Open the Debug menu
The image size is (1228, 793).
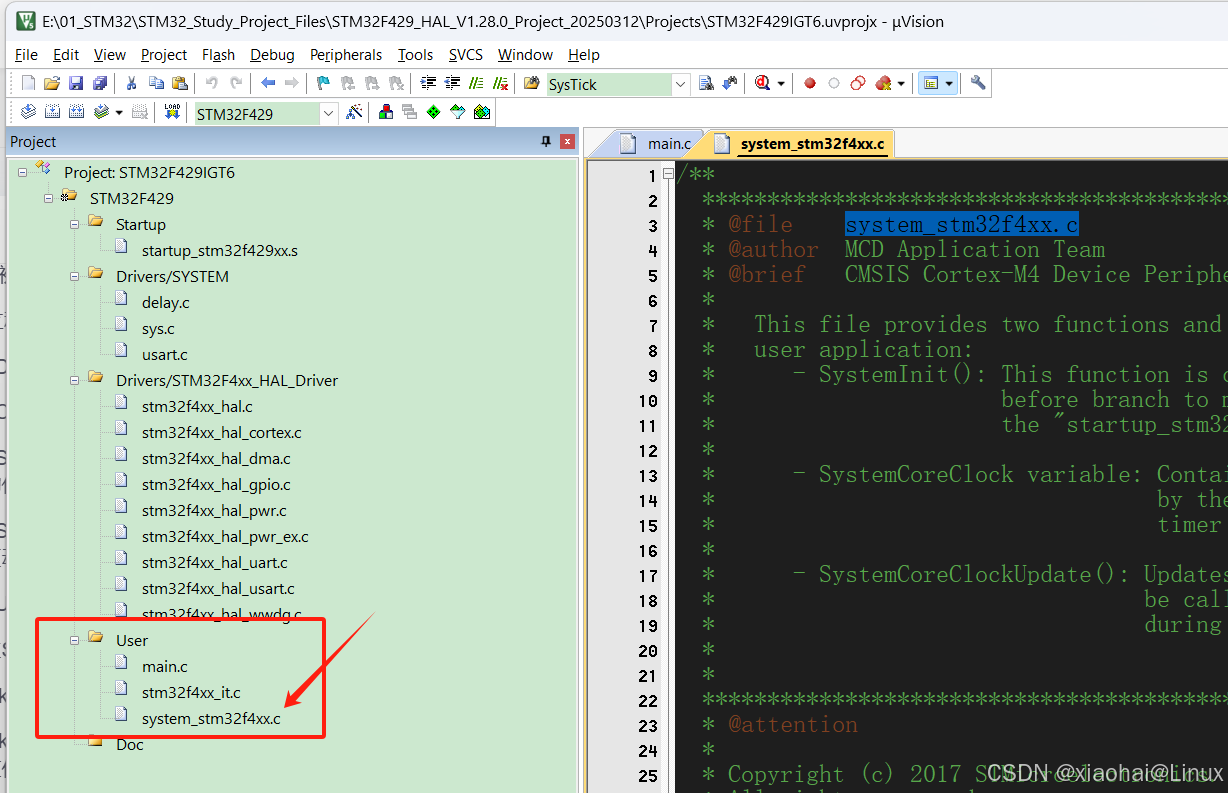point(272,54)
